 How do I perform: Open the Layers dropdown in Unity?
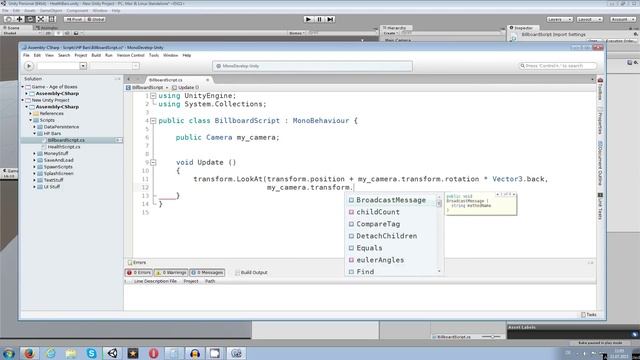click(x=560, y=19)
